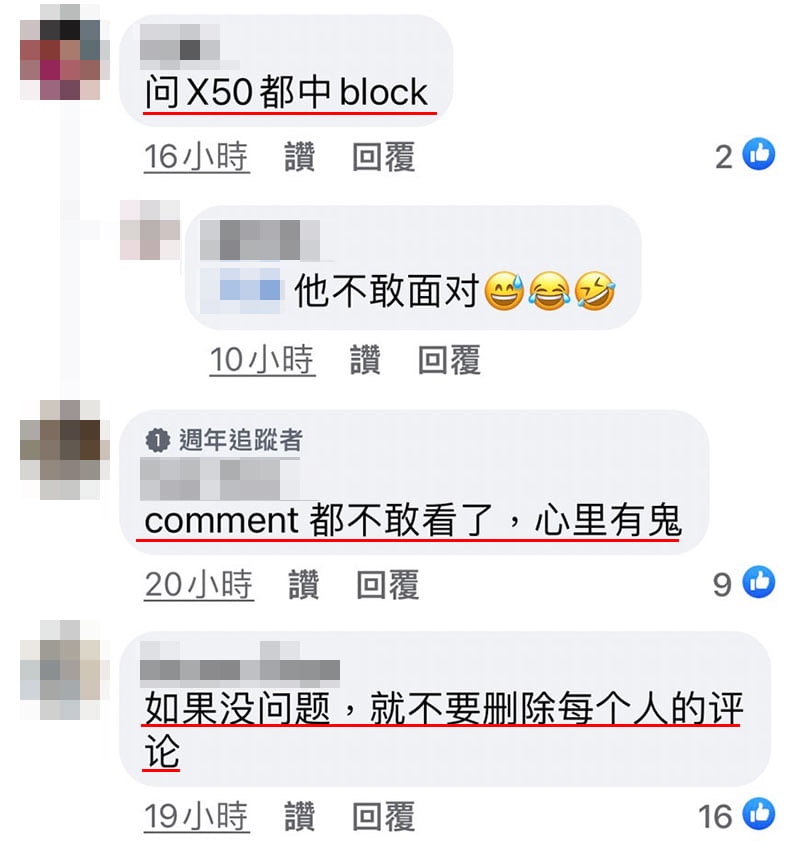Click the 週年追蹤者 anniversary badge icon
This screenshot has width=800, height=847.
158,440
